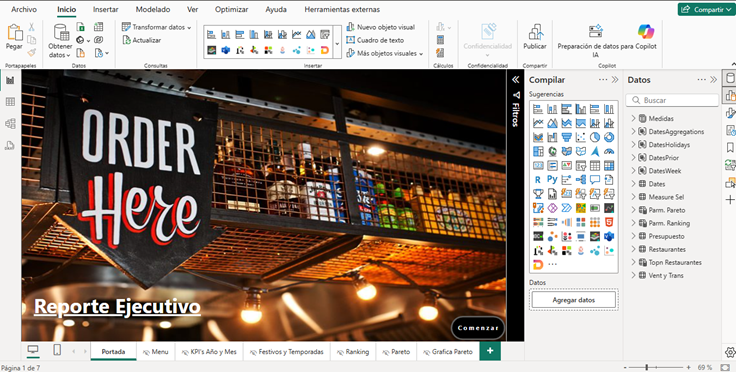Click the Publicar icon in the ribbon
Viewport: 736px width, 372px height.
tap(535, 31)
